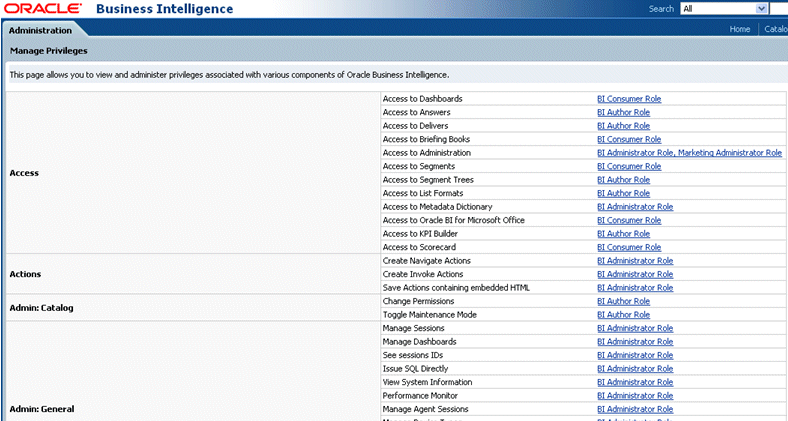Open BI Author Role for Access to Delivers
This screenshot has height=421, width=788.
pos(624,126)
